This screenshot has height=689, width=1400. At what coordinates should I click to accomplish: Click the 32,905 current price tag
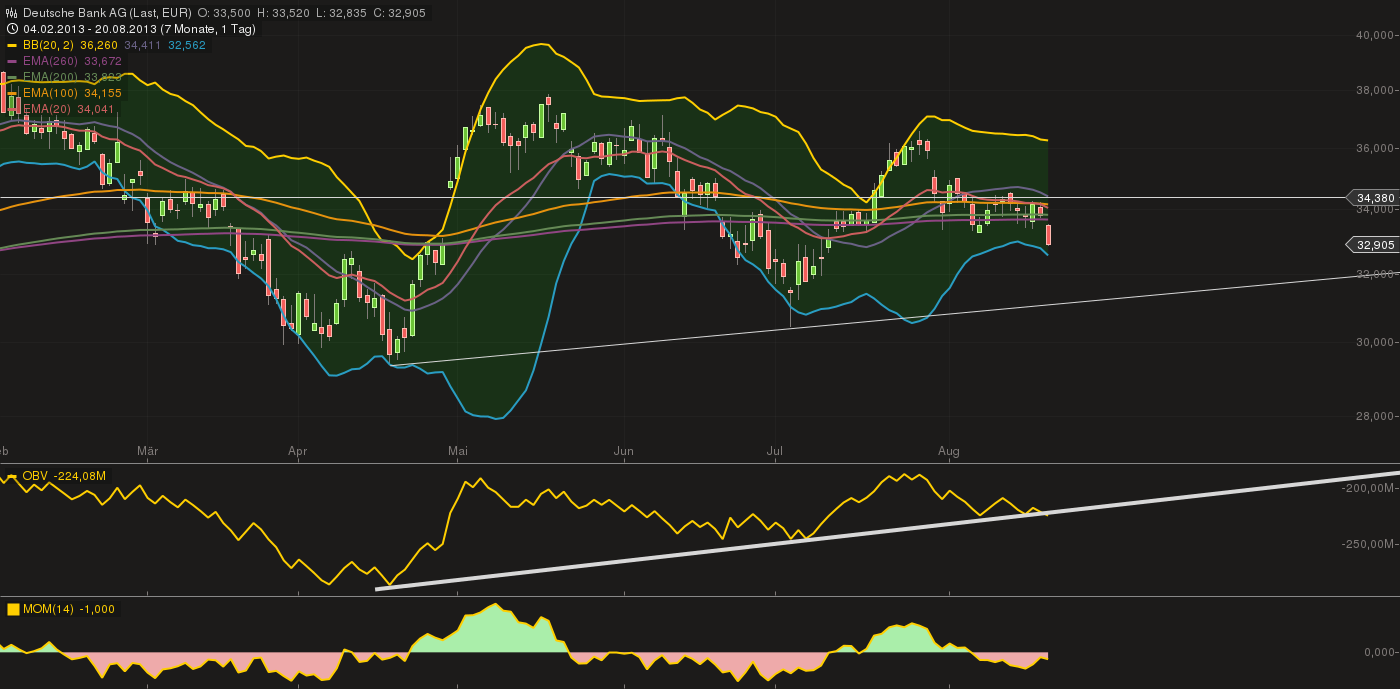(1373, 244)
